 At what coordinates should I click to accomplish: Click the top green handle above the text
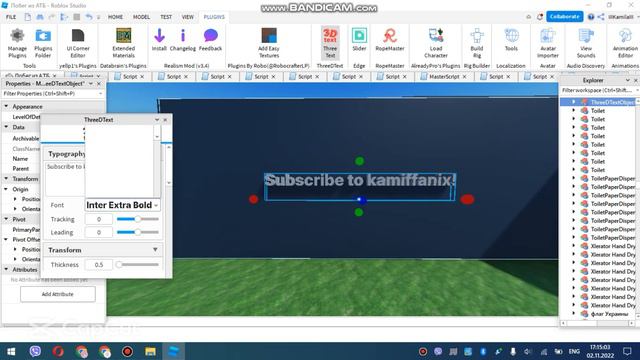tap(359, 161)
